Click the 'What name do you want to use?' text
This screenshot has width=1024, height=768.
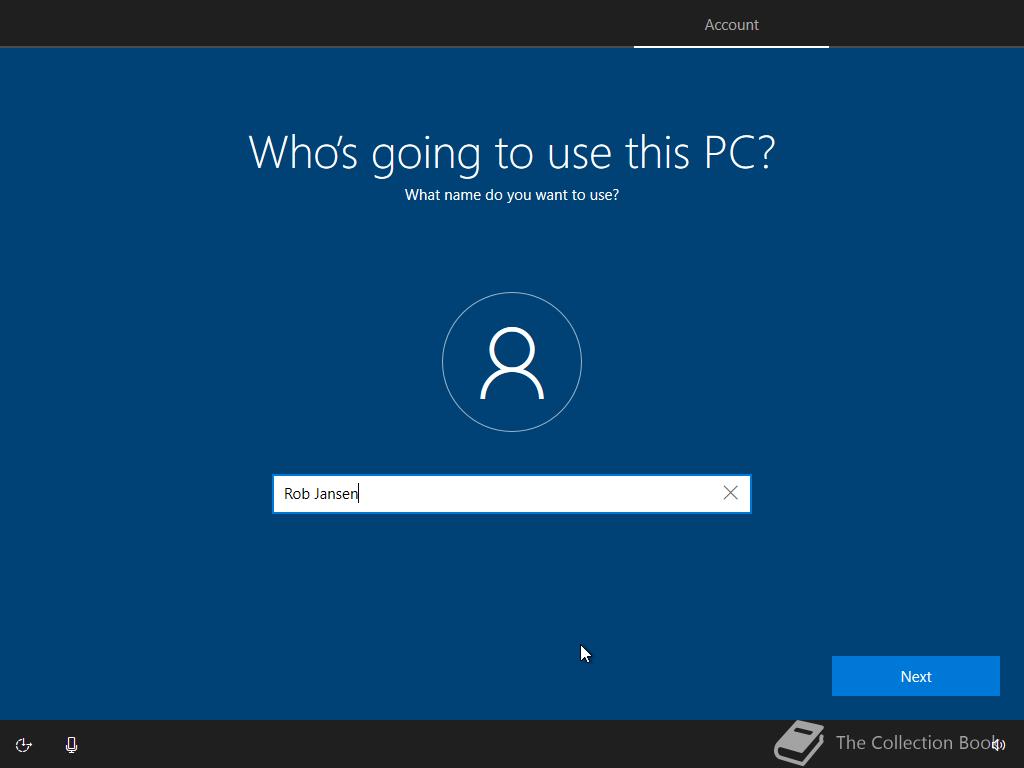tap(512, 195)
